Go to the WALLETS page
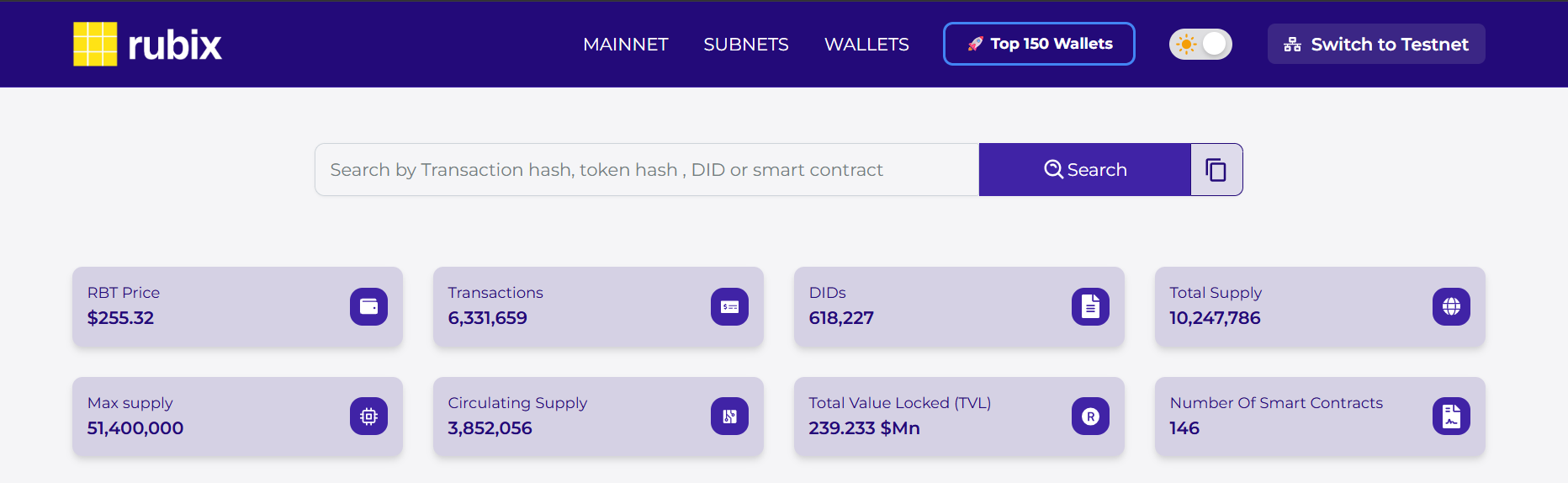This screenshot has height=483, width=1568. click(866, 45)
